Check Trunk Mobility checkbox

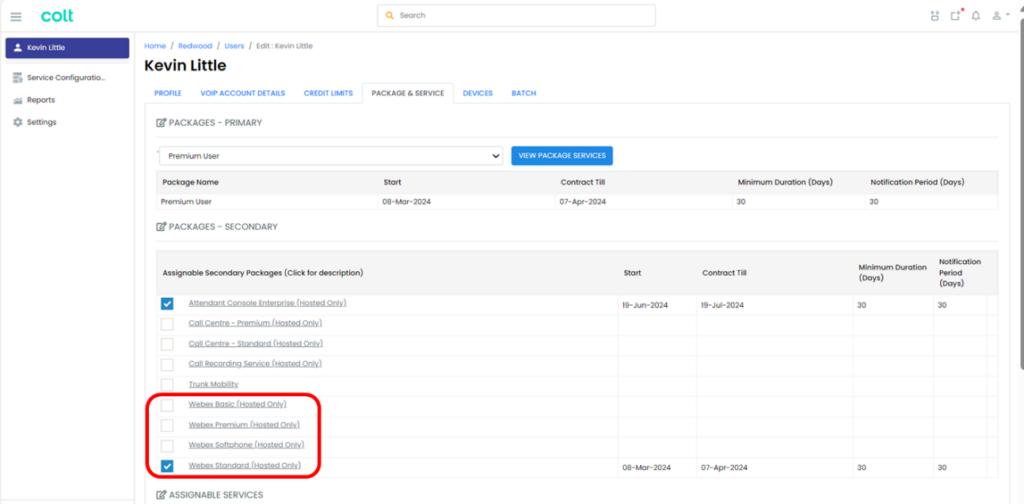pos(167,385)
